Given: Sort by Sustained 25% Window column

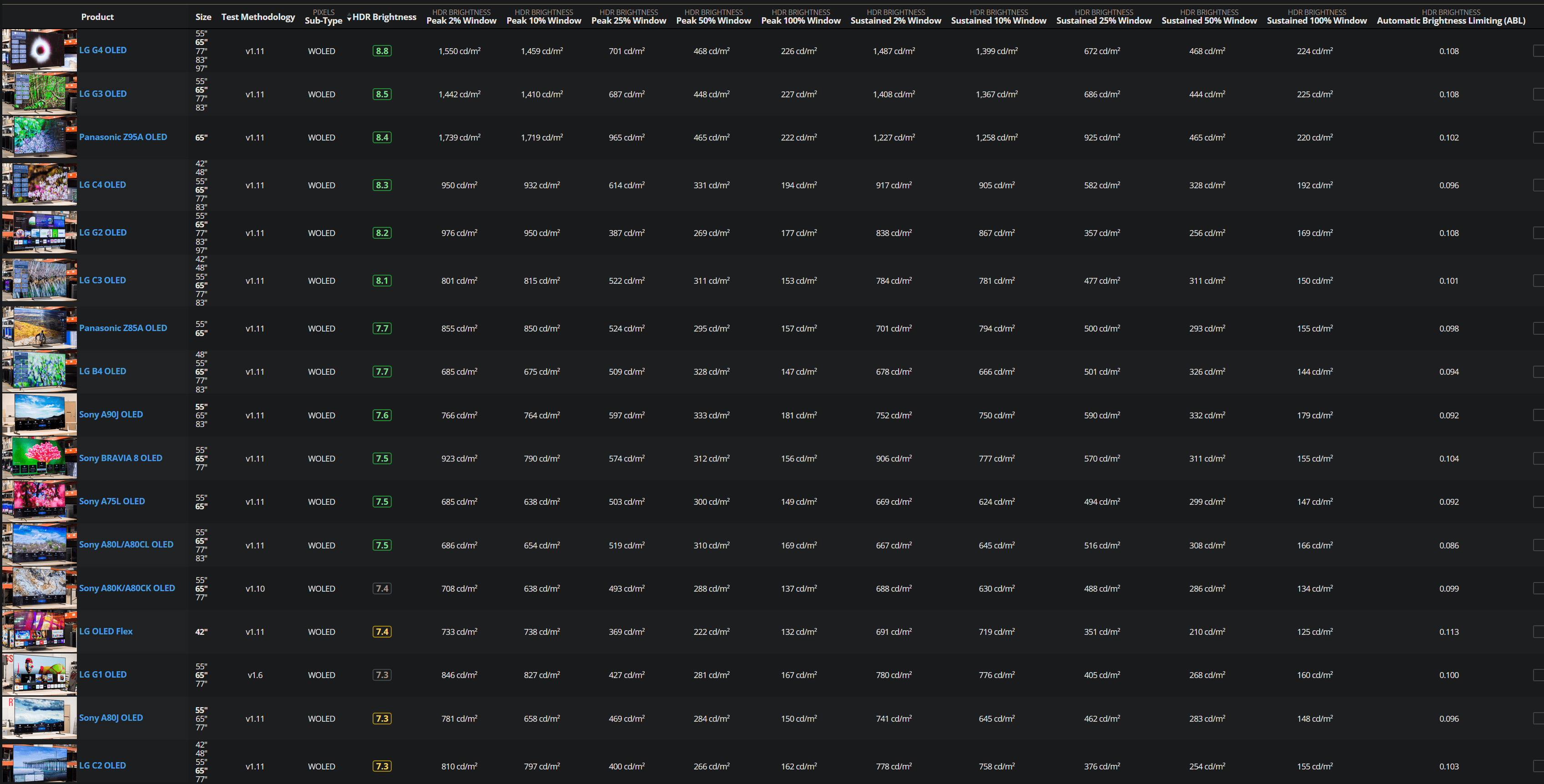Looking at the screenshot, I should (x=1104, y=17).
